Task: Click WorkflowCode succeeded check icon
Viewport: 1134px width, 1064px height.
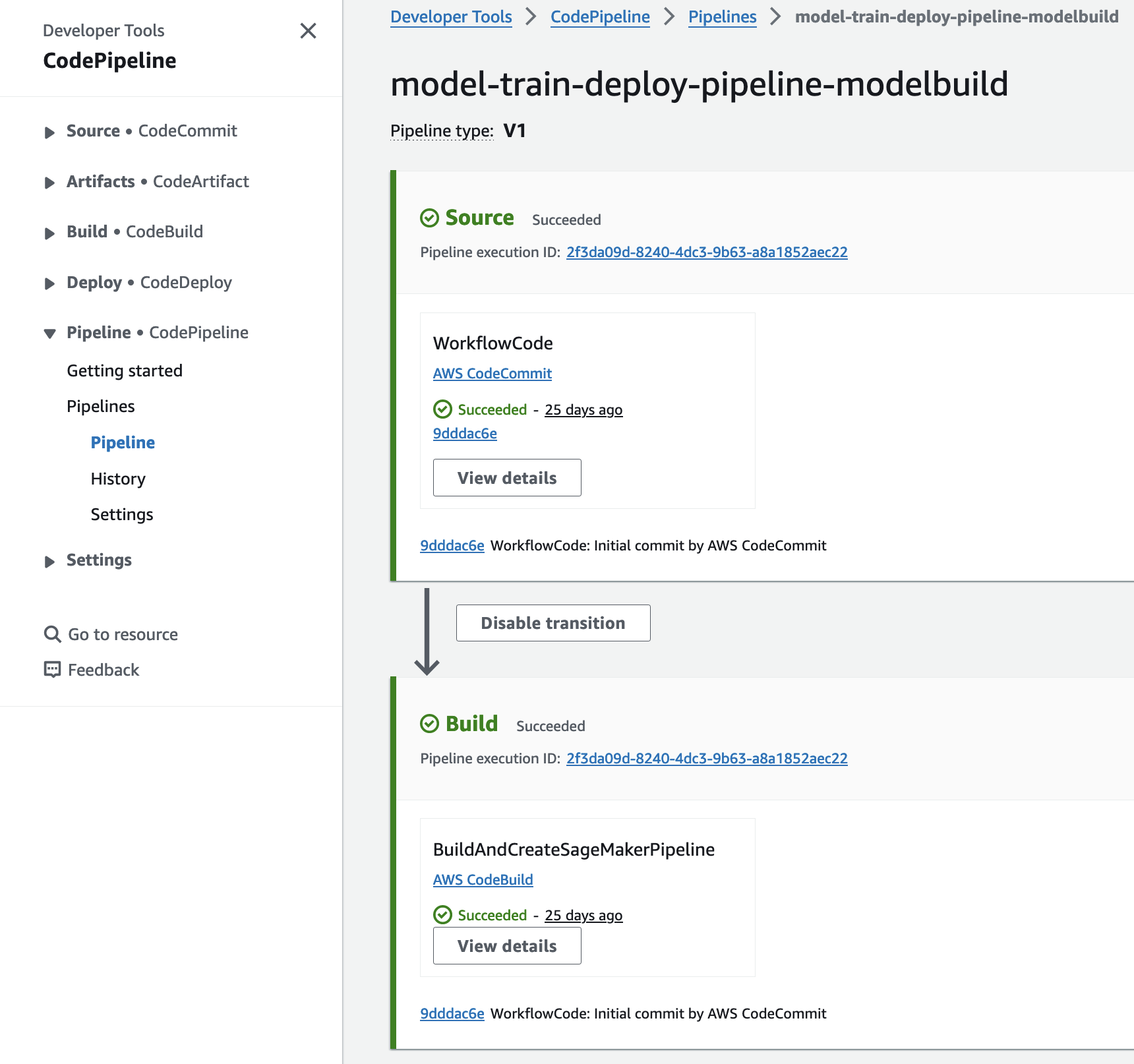Action: click(442, 409)
